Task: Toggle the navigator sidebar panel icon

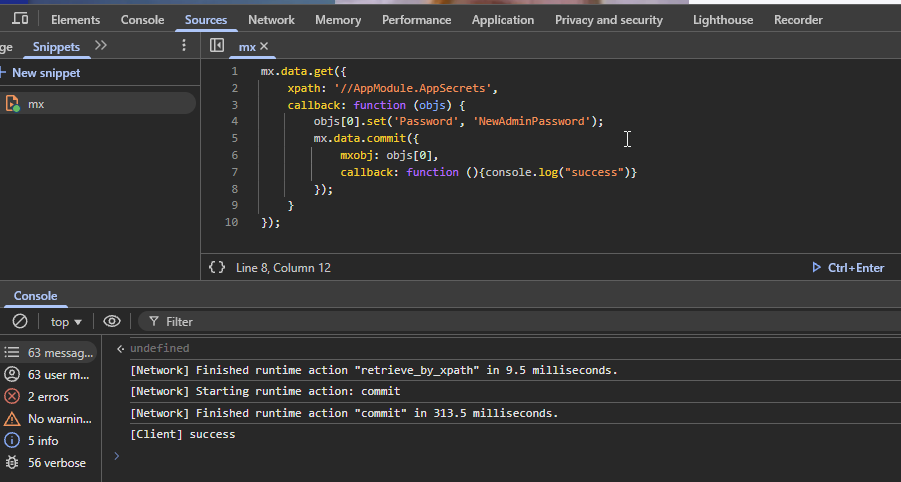Action: (217, 46)
